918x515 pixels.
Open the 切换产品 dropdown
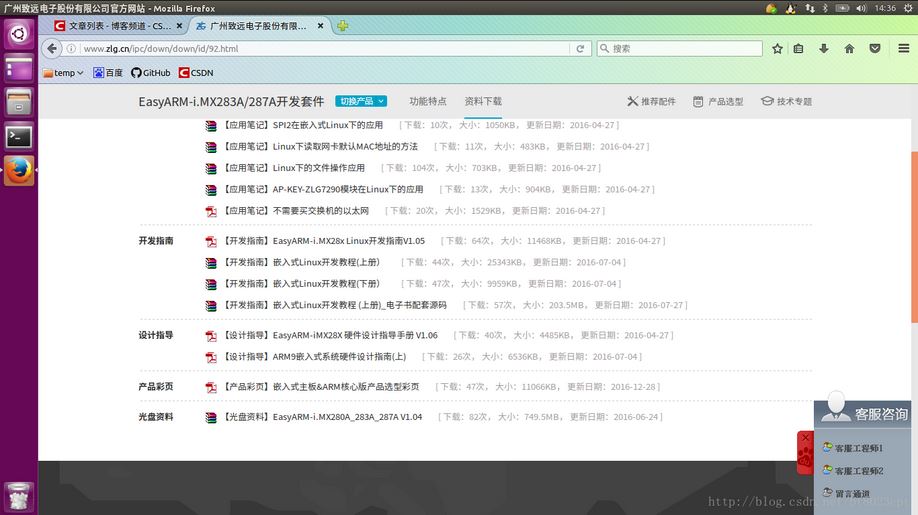tap(361, 101)
